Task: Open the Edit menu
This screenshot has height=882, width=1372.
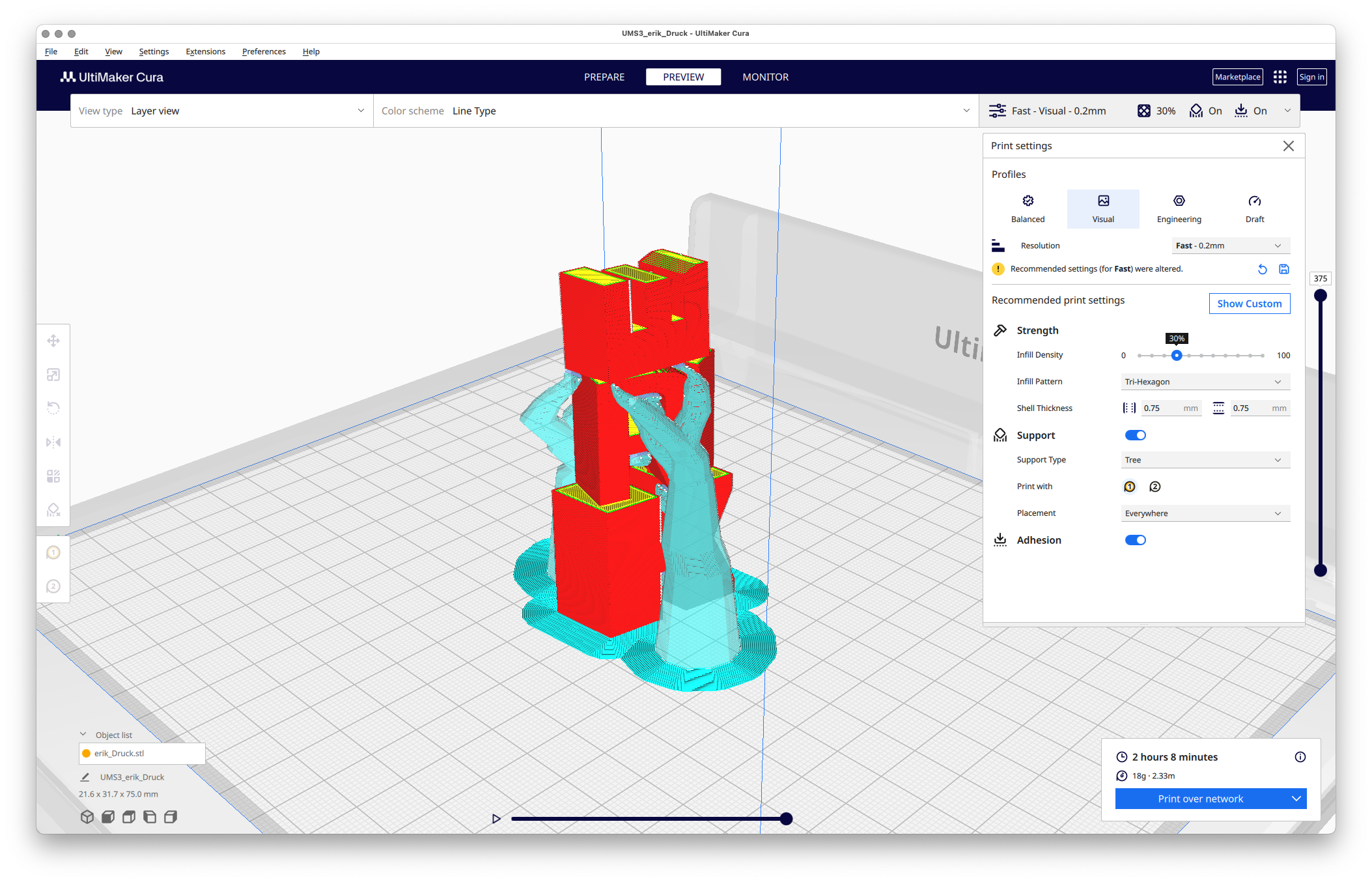Action: pyautogui.click(x=81, y=51)
